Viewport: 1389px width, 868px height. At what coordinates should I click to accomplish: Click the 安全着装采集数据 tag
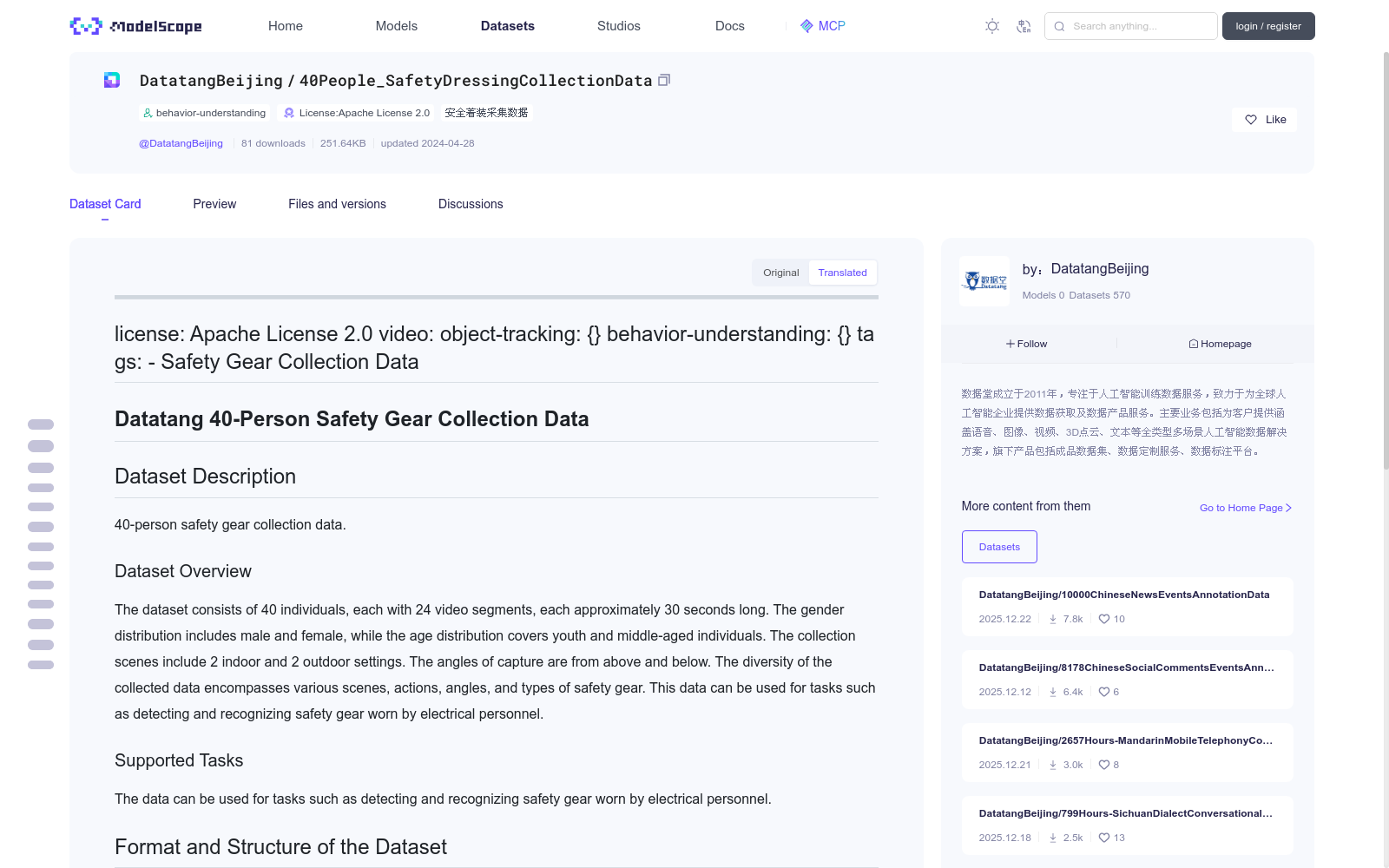coord(486,113)
